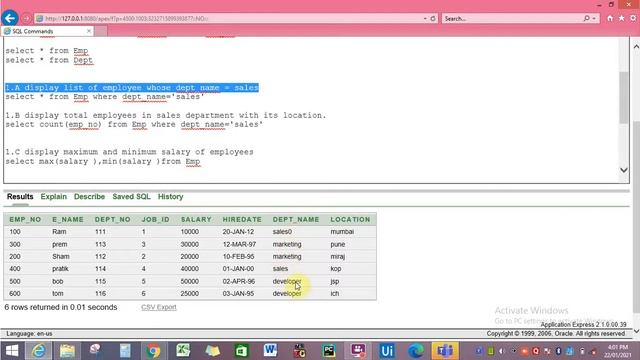Refresh the page with the reload icon

click(x=433, y=18)
